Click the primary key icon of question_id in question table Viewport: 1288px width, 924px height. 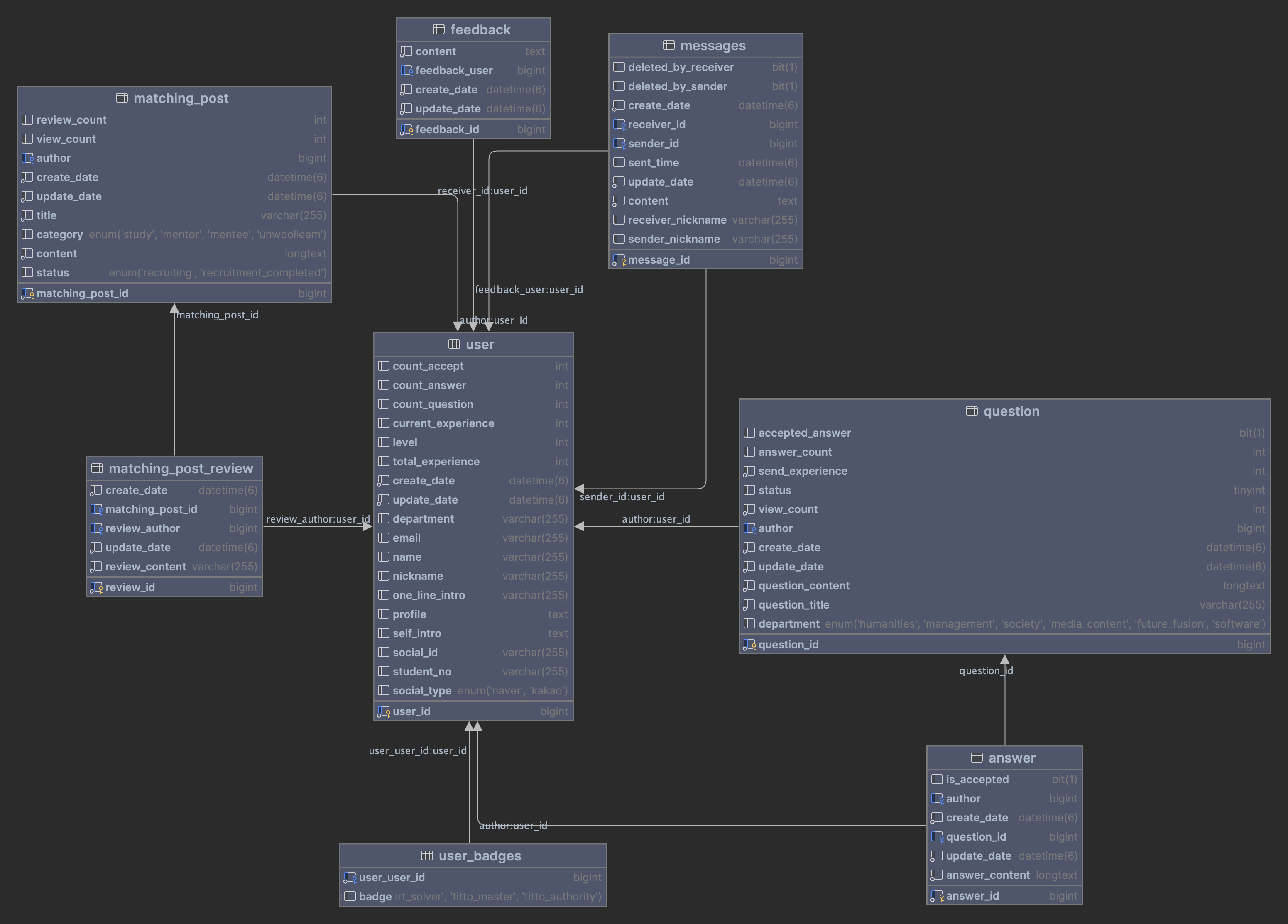click(749, 645)
